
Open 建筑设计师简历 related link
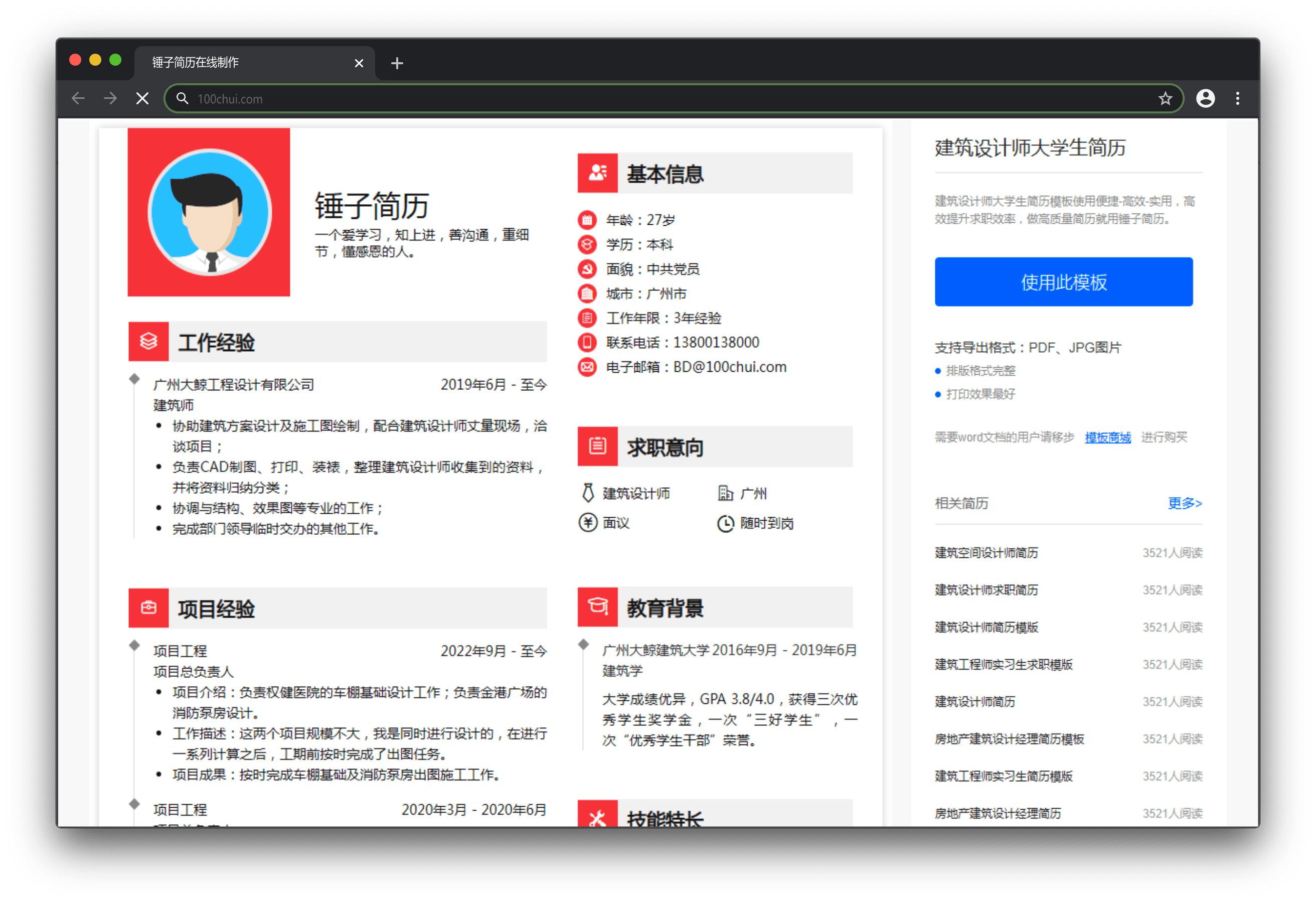click(x=974, y=701)
